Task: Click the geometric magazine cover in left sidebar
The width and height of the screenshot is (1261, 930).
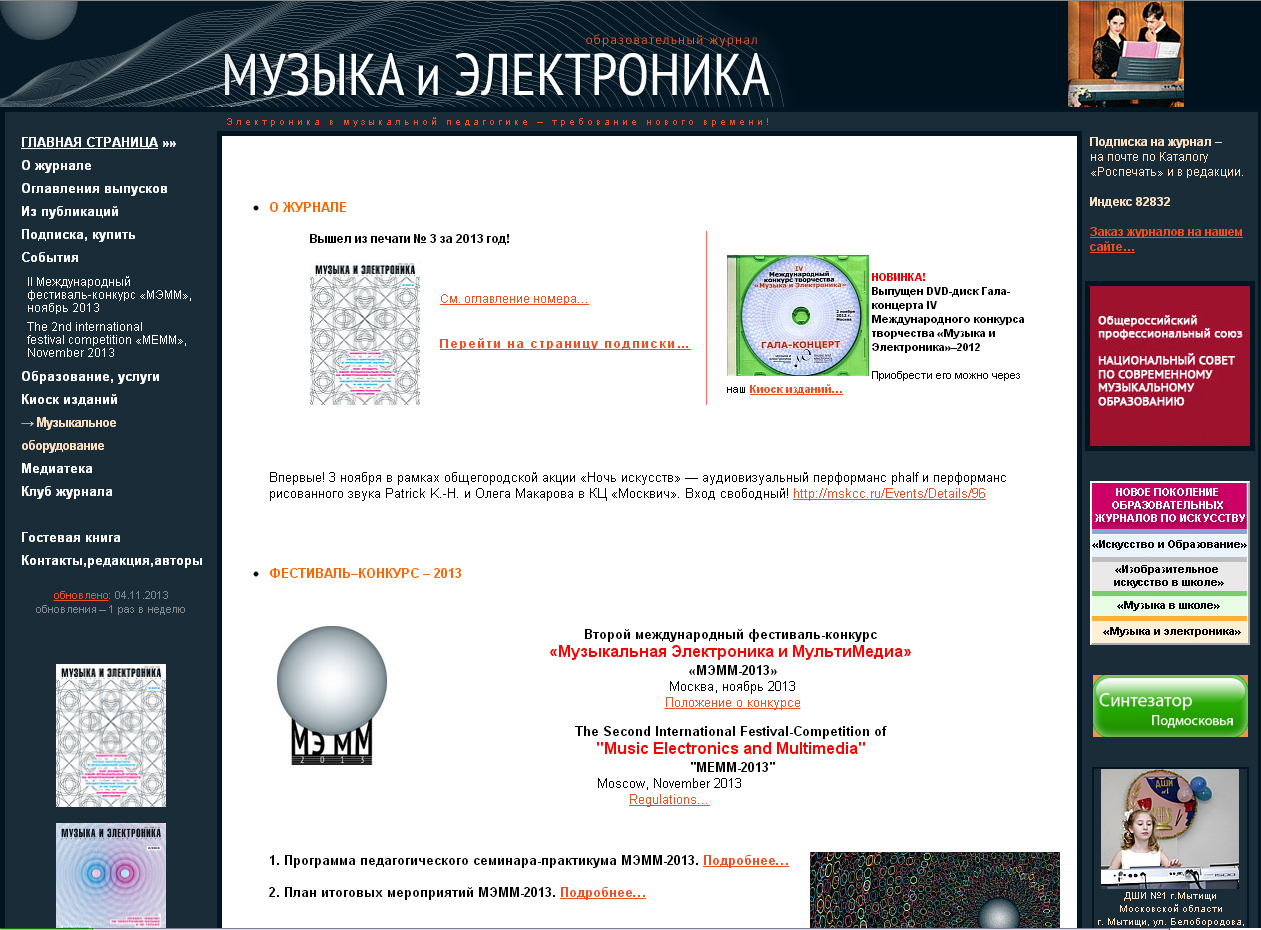Action: tap(111, 735)
